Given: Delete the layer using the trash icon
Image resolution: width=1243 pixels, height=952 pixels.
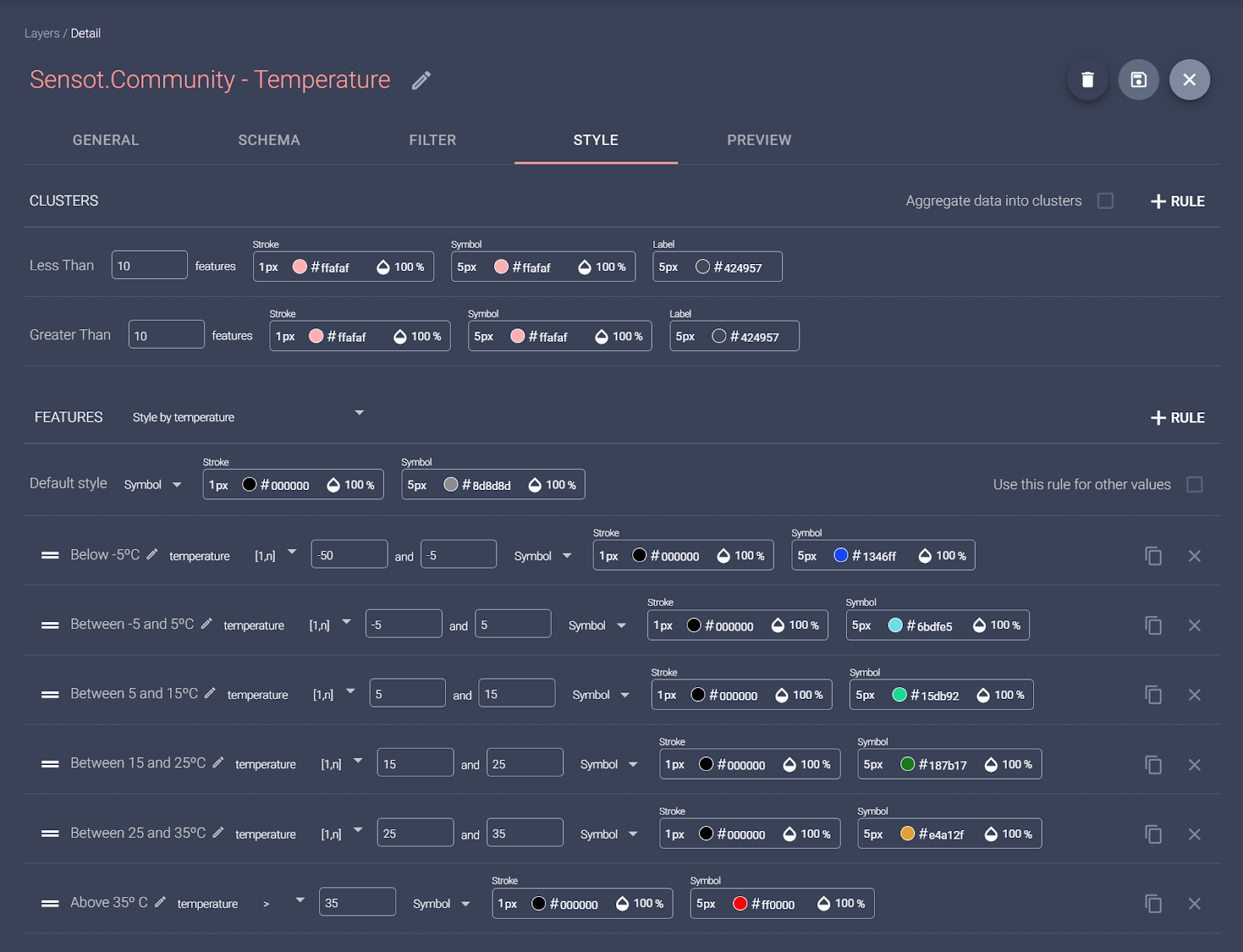Looking at the screenshot, I should 1087,79.
